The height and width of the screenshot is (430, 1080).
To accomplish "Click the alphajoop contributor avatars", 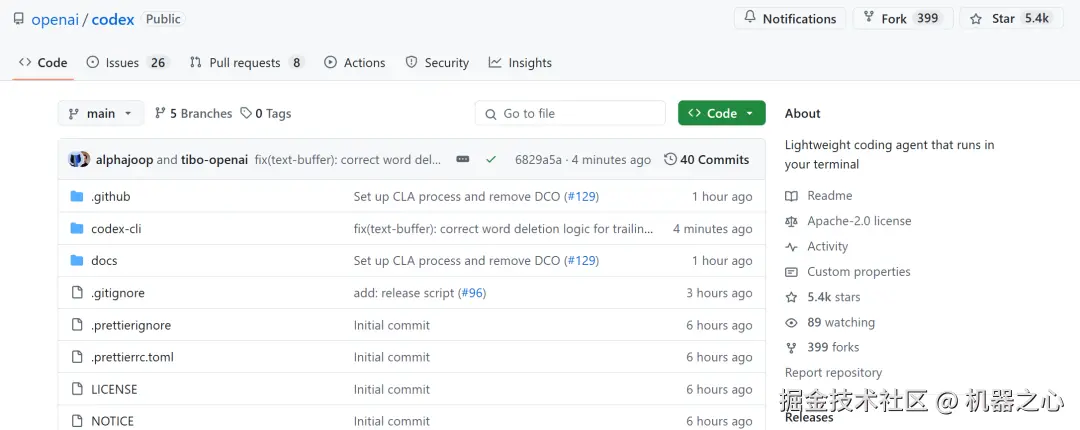I will click(79, 160).
